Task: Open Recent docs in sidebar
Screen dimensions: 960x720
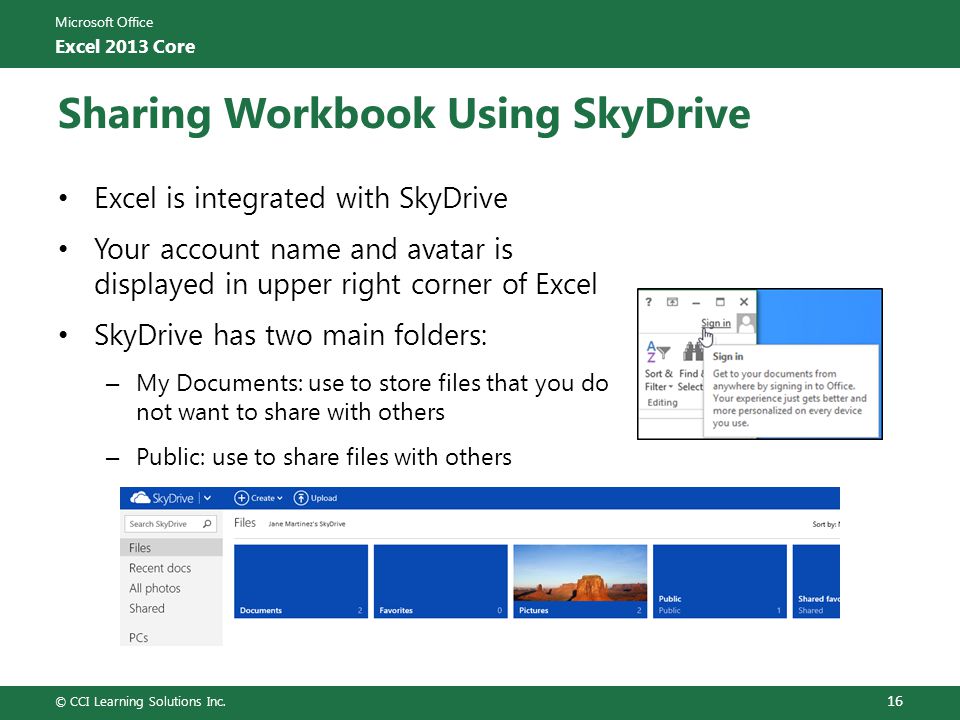Action: point(160,568)
